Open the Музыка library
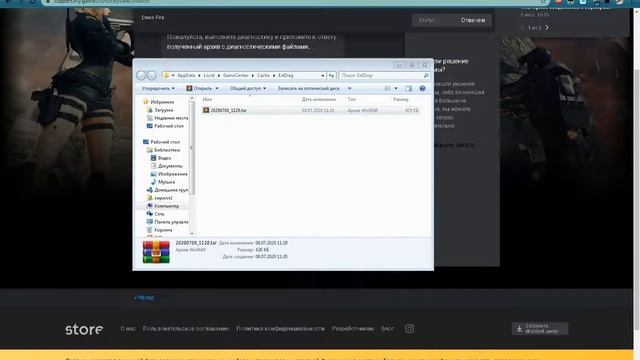640x360 pixels. (x=162, y=182)
